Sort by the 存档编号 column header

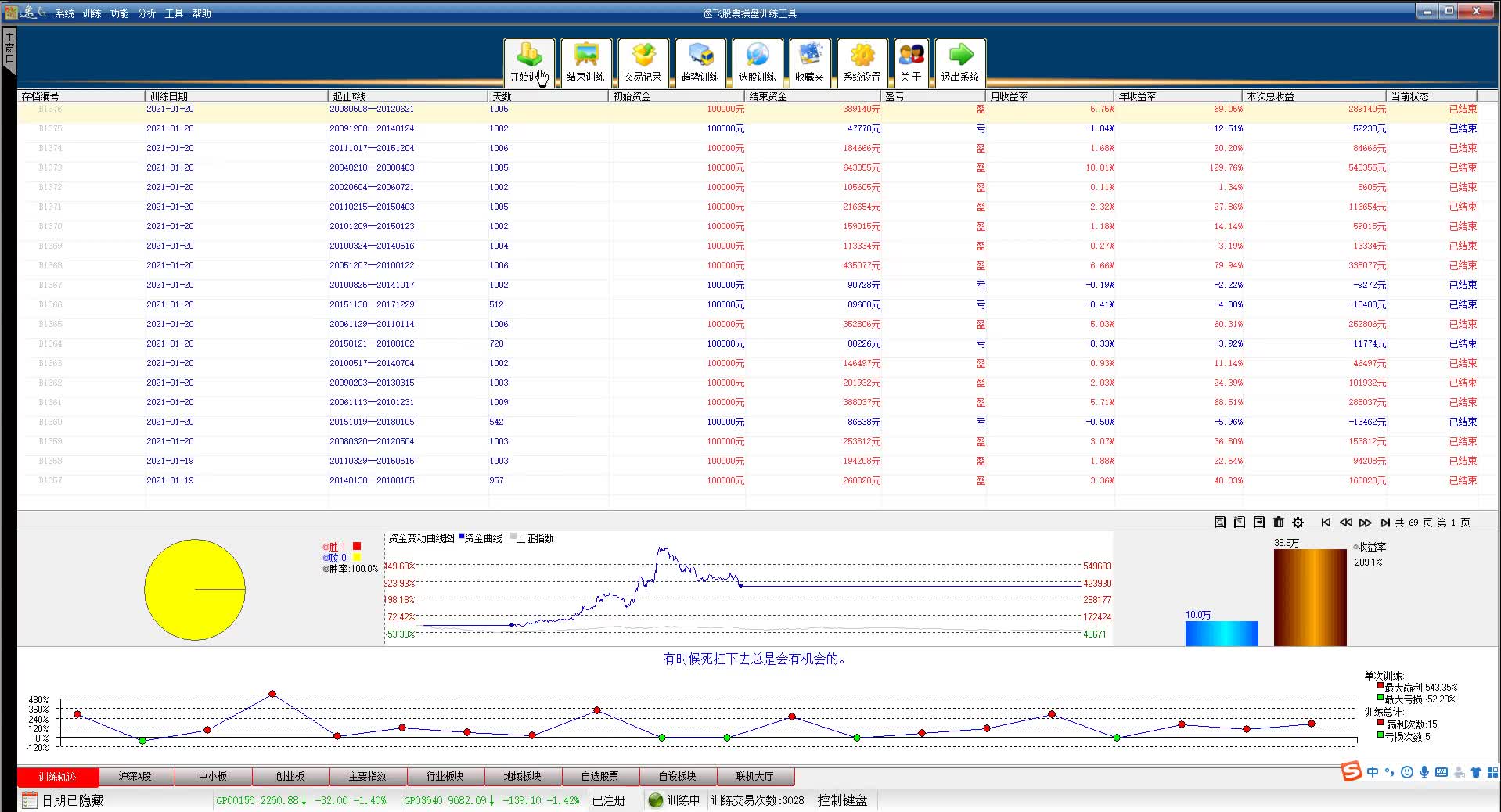(x=81, y=96)
